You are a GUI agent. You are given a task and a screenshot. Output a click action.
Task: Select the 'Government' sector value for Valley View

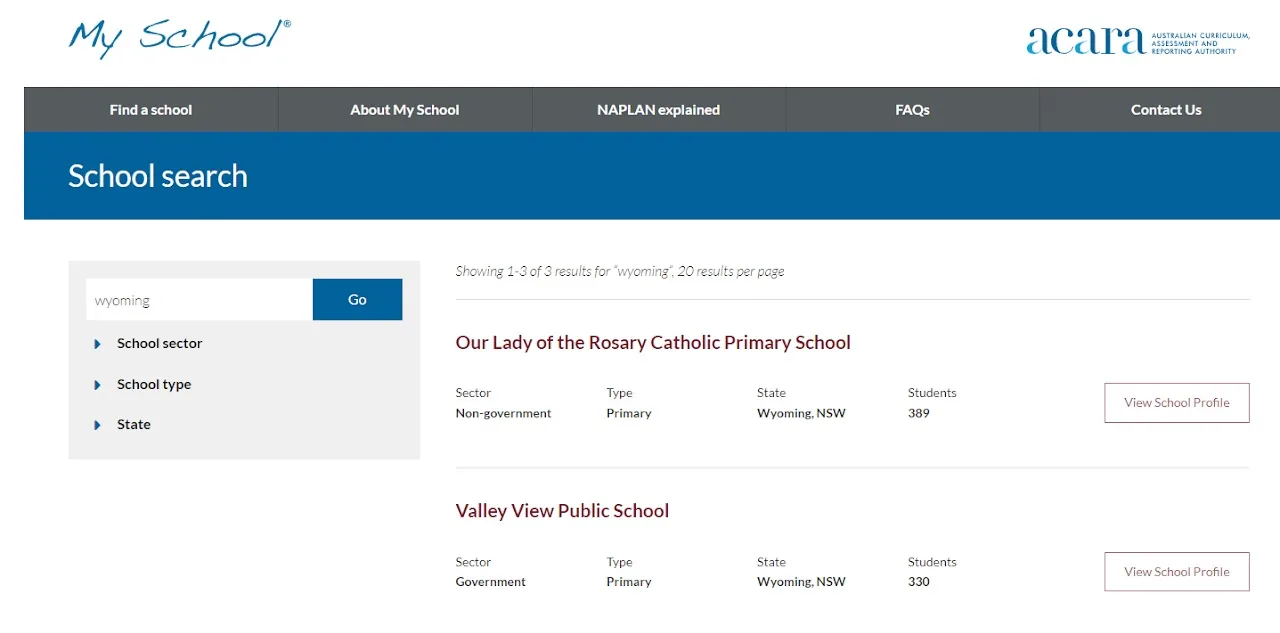coord(491,581)
